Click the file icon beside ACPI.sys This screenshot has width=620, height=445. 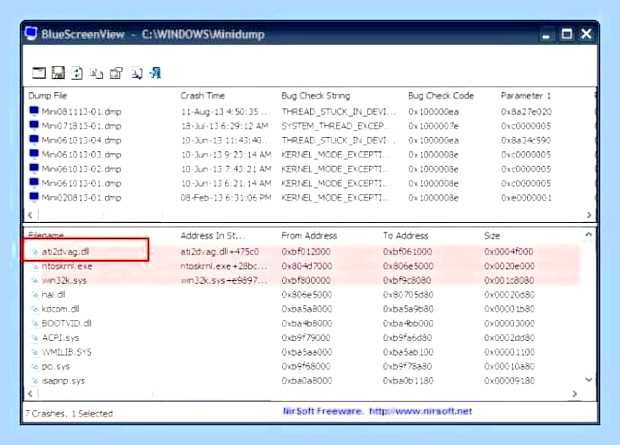(35, 338)
